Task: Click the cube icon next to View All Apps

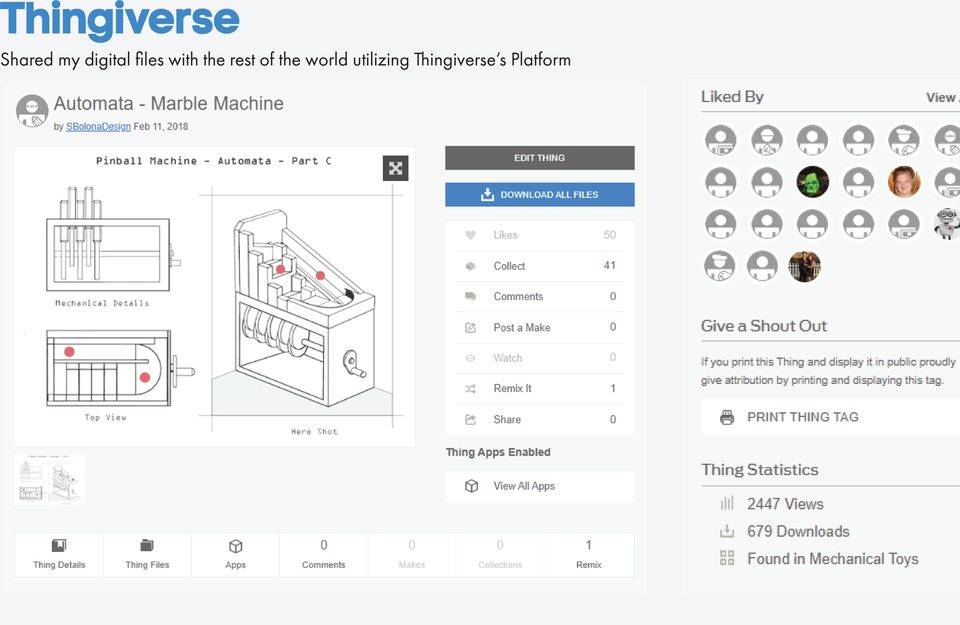Action: 471,486
